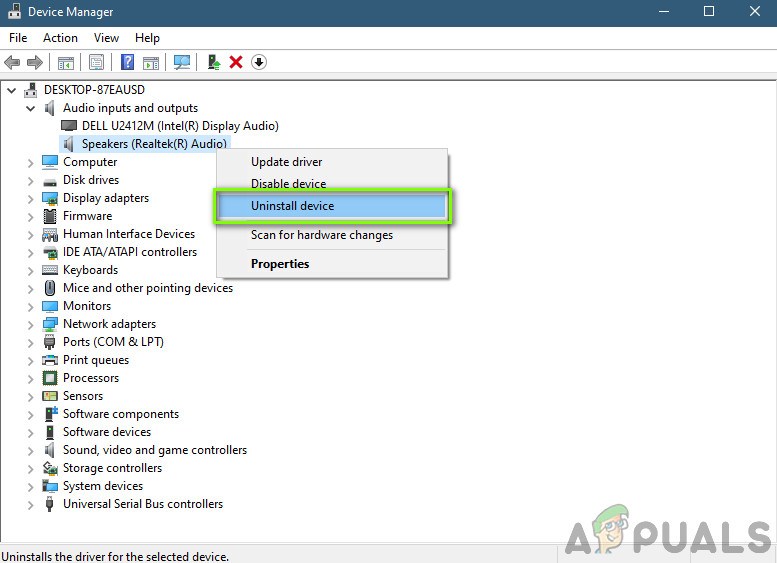Image resolution: width=777 pixels, height=563 pixels.
Task: Choose Update driver from context menu
Action: 333,162
